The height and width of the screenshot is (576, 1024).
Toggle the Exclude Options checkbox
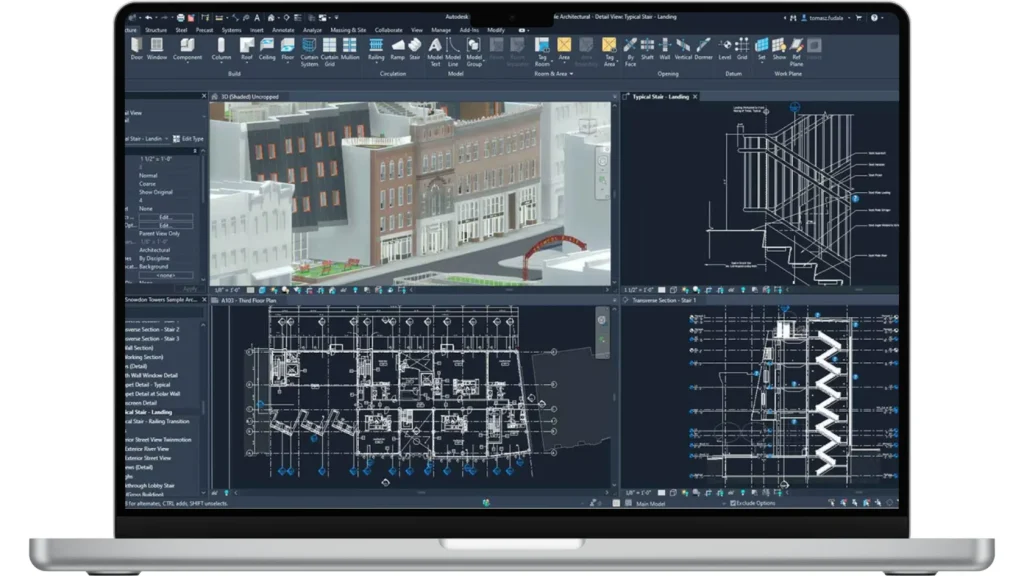click(733, 503)
